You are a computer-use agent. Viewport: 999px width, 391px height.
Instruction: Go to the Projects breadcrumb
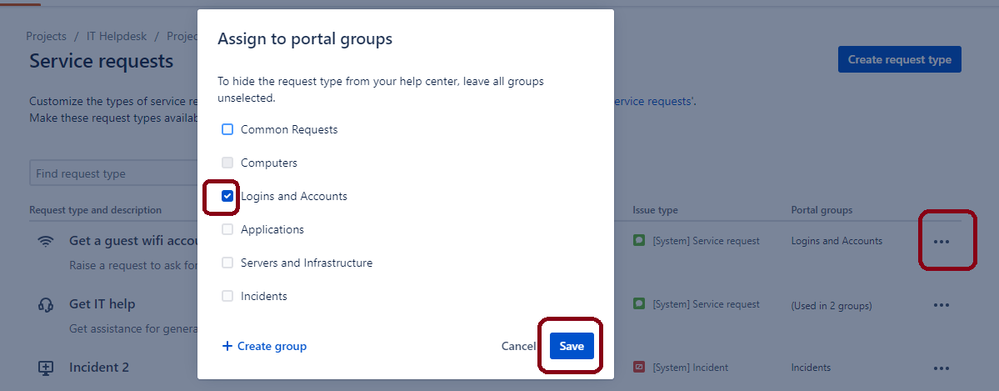click(x=46, y=36)
